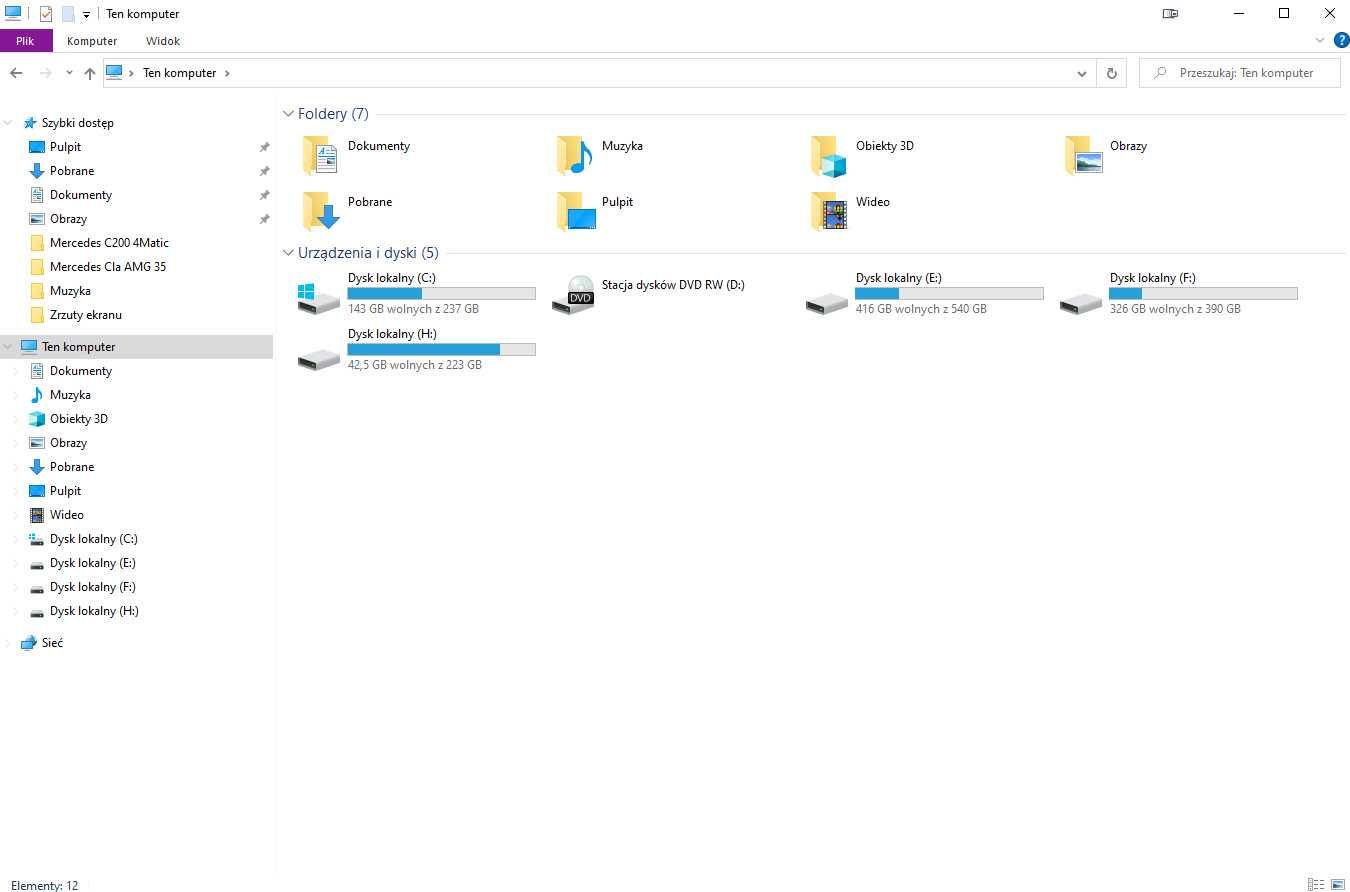Click the Dysk lokalny (H:) capacity bar
1350x892 pixels.
click(x=441, y=350)
